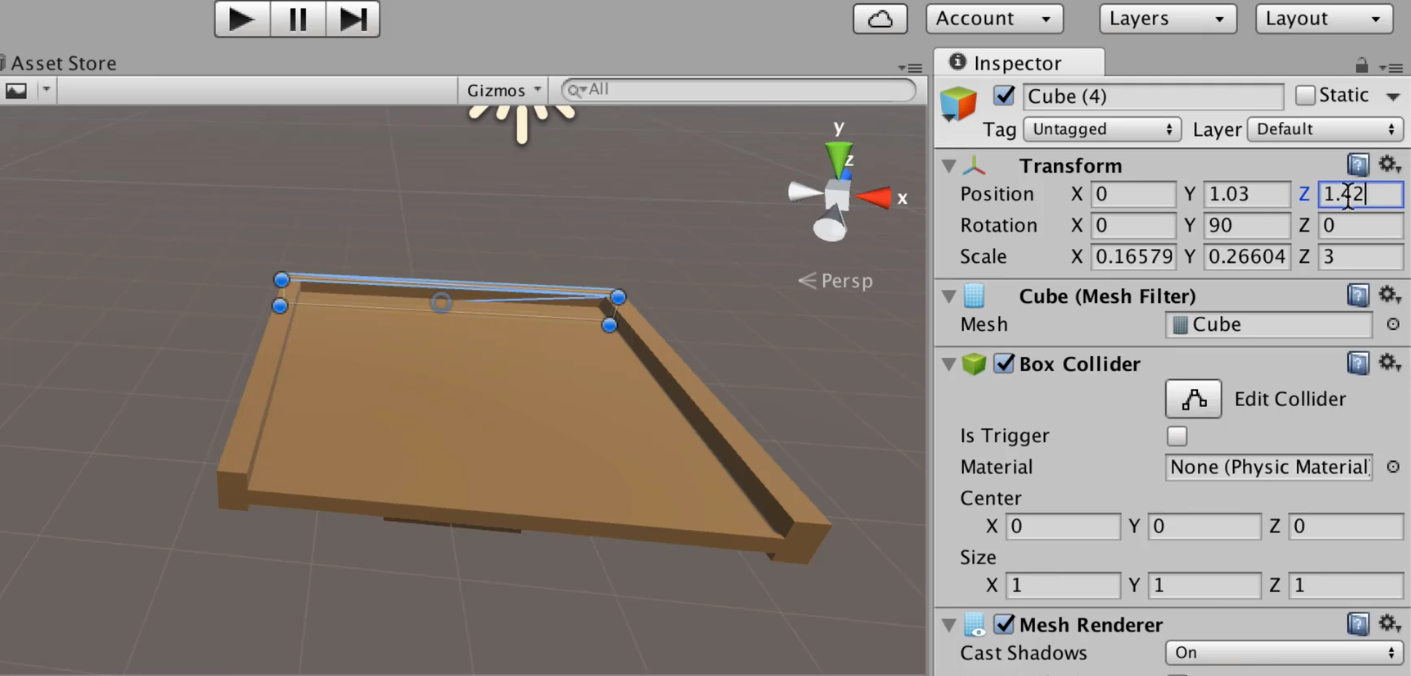
Task: Click the Physic Material object picker icon
Action: click(1393, 467)
